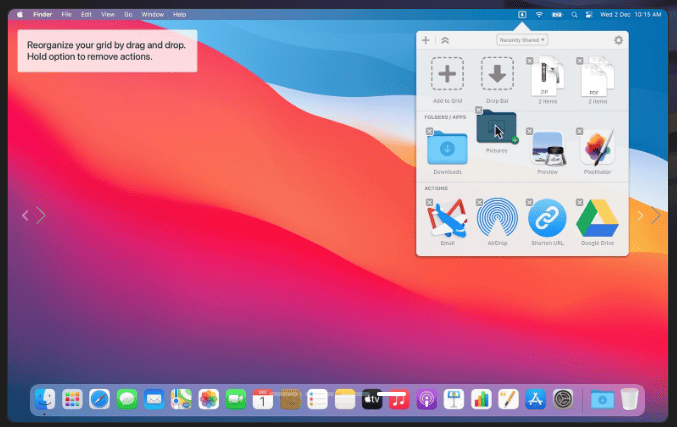This screenshot has width=677, height=427.
Task: Click the date and time in menu bar
Action: [630, 15]
